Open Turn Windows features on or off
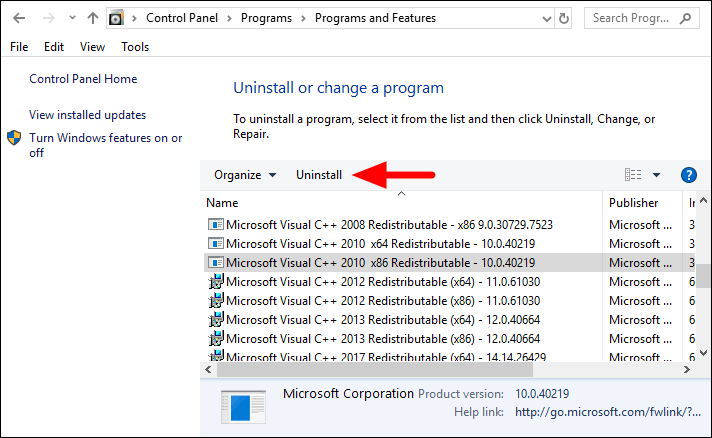The image size is (712, 438). pos(105,145)
